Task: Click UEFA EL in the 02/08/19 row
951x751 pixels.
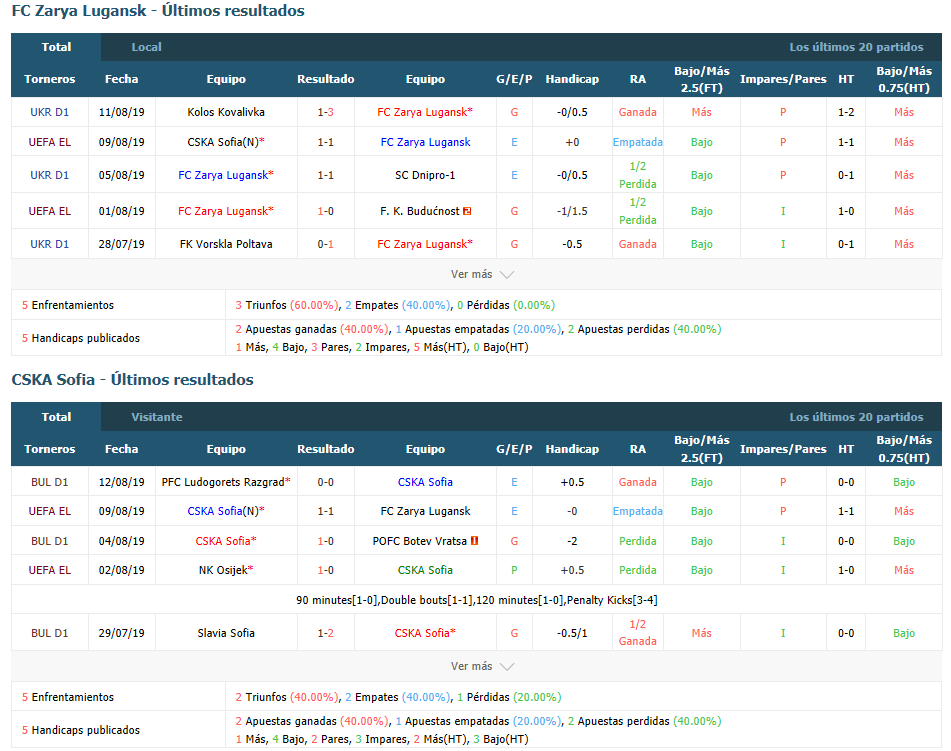Action: (x=50, y=570)
